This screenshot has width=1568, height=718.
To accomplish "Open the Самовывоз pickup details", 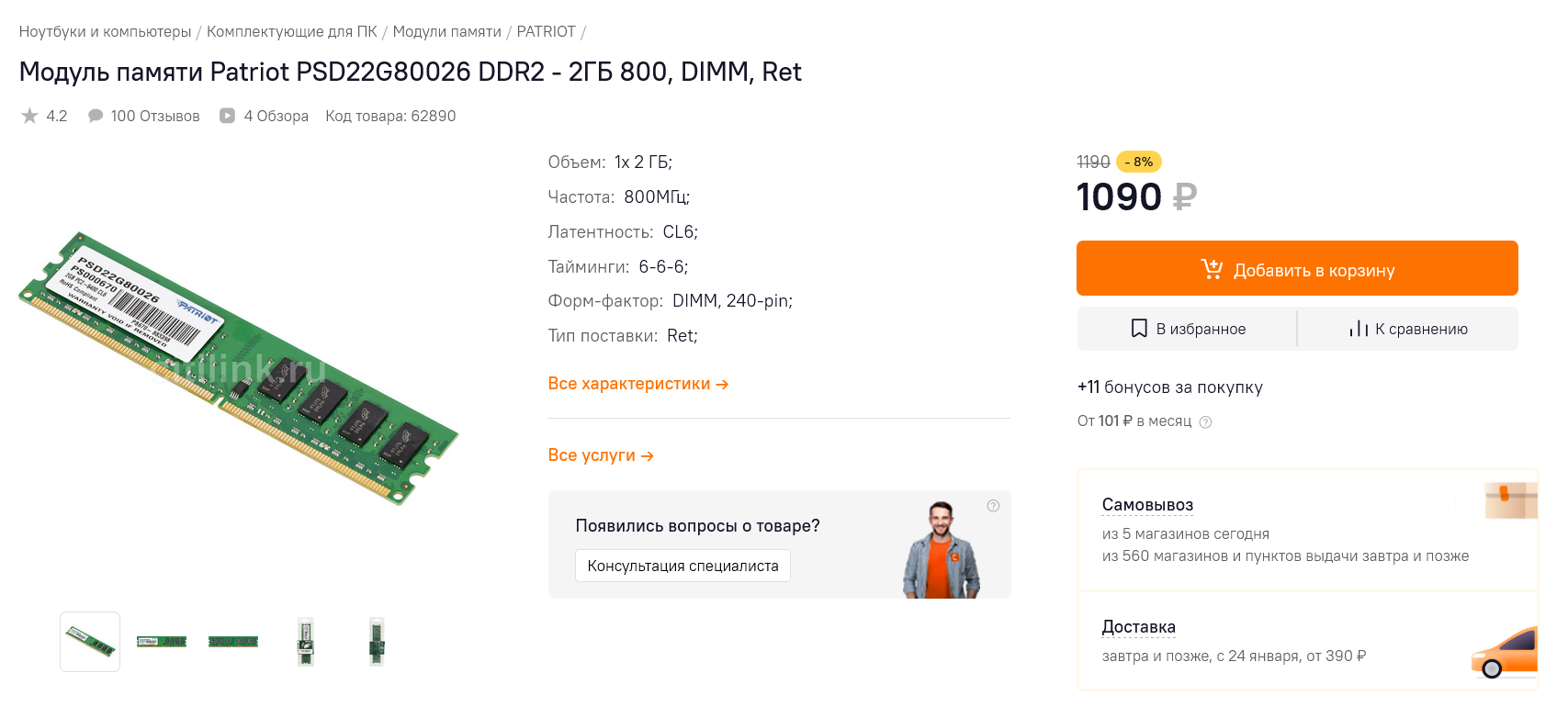I will (x=1147, y=505).
